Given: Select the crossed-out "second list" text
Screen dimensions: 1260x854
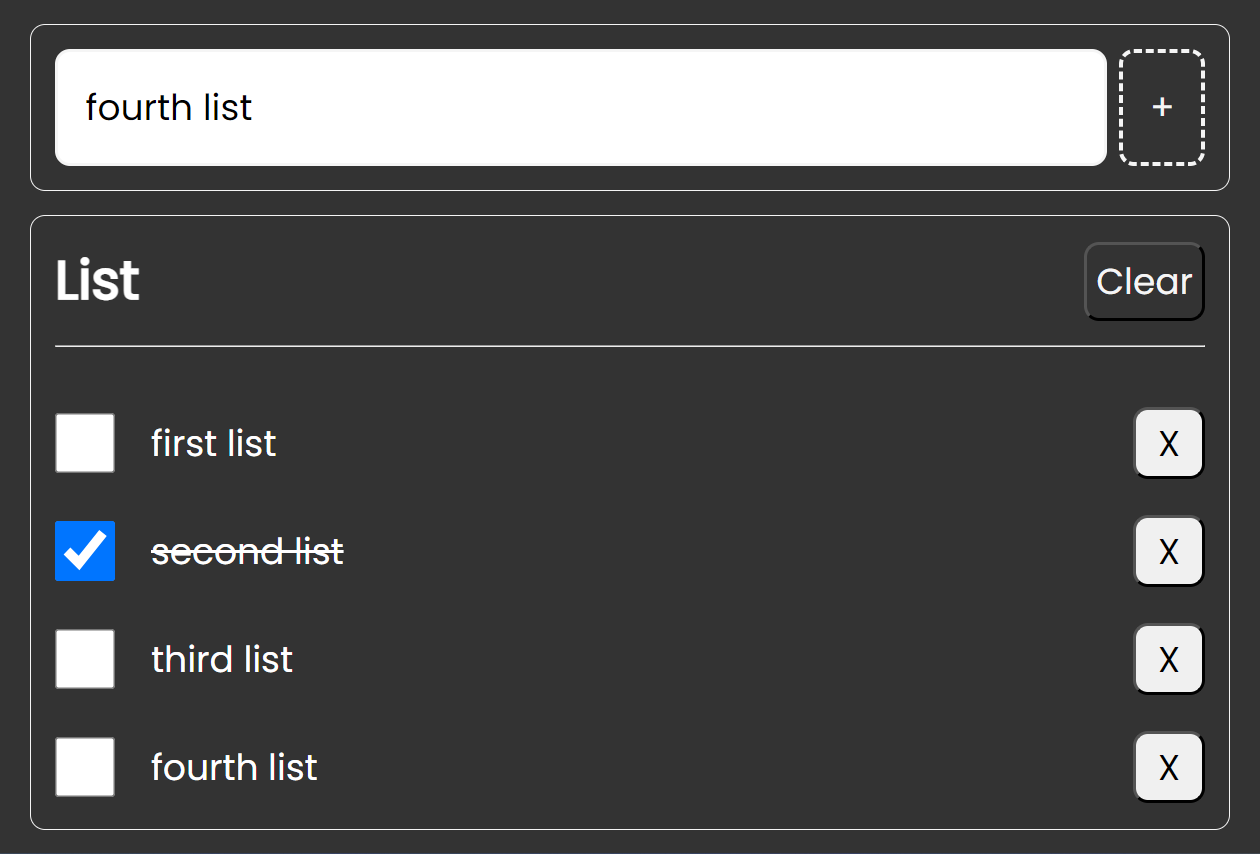Looking at the screenshot, I should coord(247,551).
